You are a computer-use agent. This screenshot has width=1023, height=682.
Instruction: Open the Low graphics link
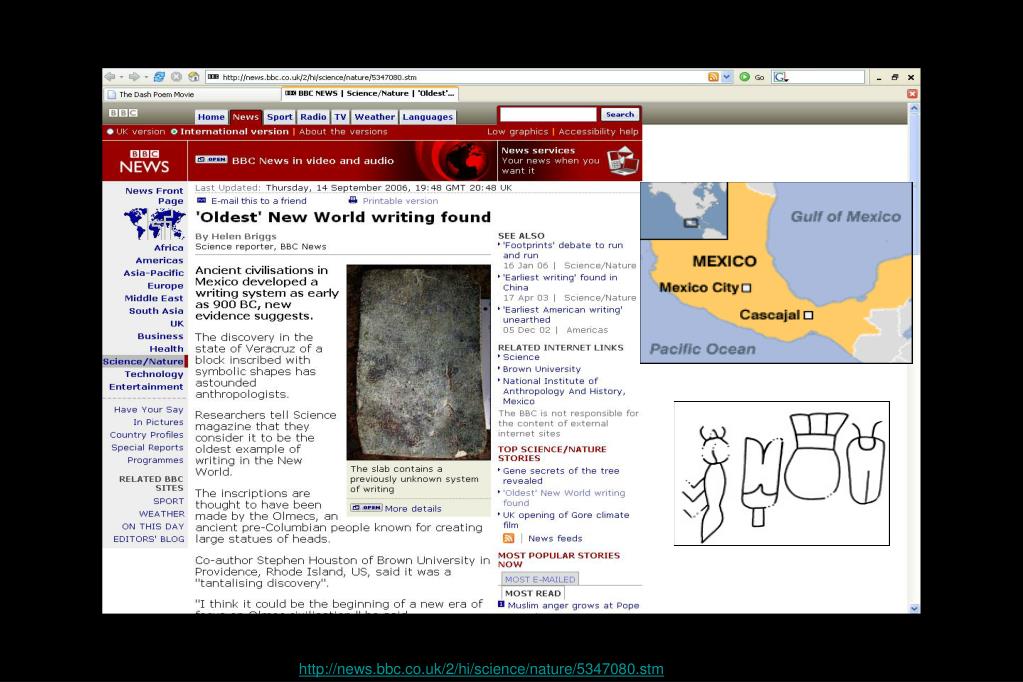point(517,132)
